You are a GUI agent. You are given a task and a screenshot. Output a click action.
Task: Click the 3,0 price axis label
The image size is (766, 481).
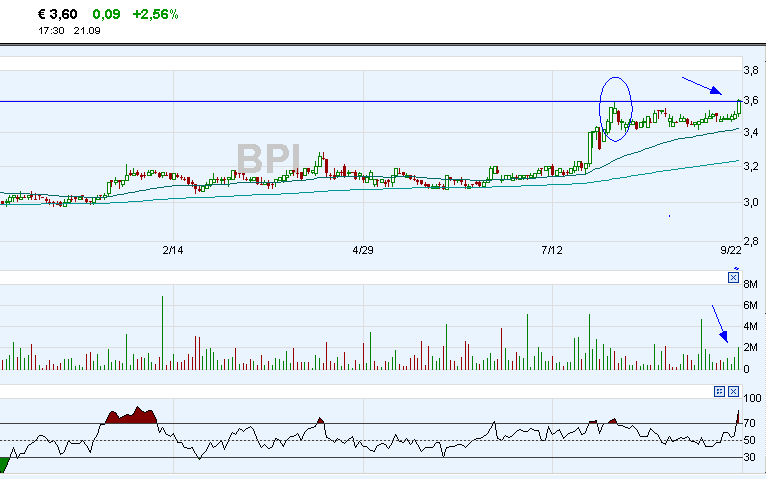[x=751, y=202]
